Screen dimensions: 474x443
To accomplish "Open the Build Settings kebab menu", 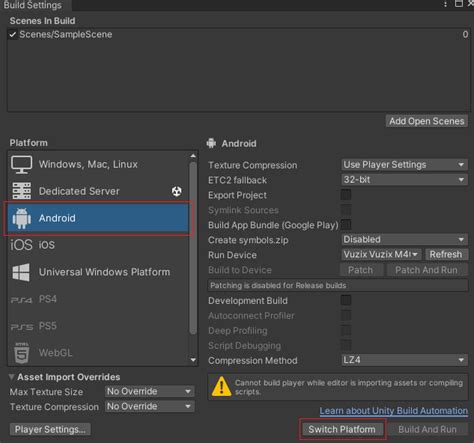I will tap(445, 4).
